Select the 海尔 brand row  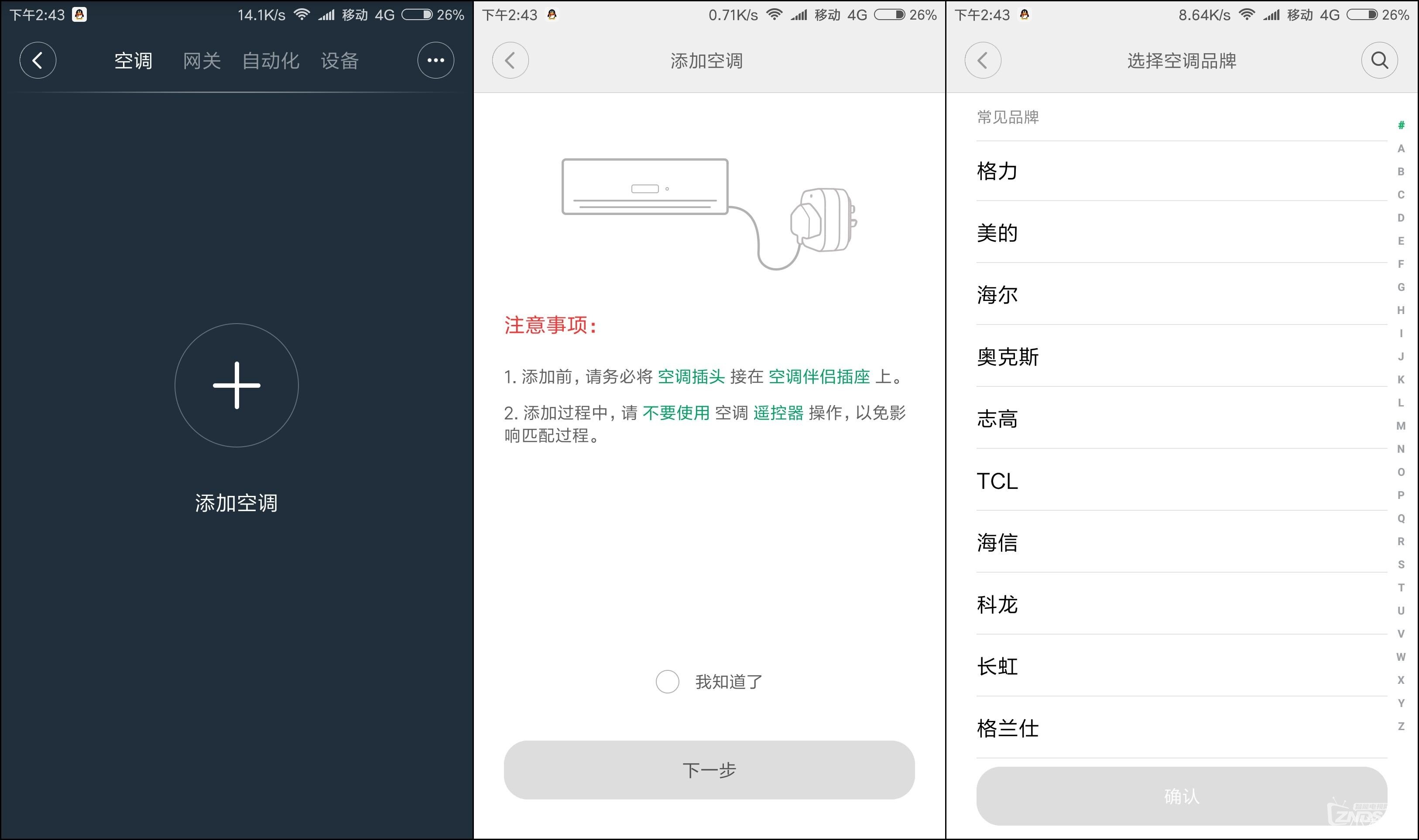(x=998, y=294)
